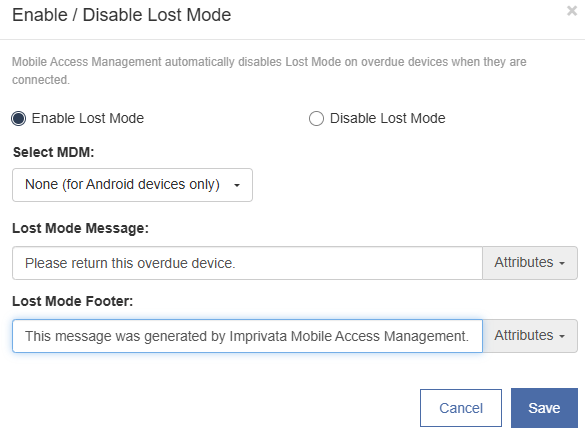The height and width of the screenshot is (442, 585).
Task: Open Attributes dropdown beside Lost Mode Message
Action: (x=530, y=263)
